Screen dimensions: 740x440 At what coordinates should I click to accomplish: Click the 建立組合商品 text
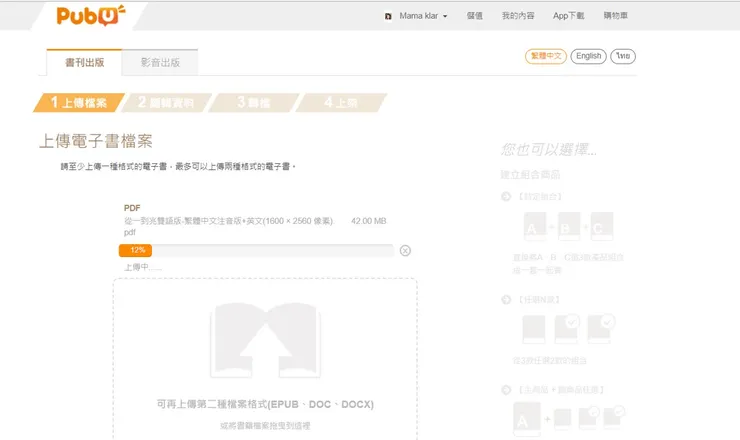(530, 175)
